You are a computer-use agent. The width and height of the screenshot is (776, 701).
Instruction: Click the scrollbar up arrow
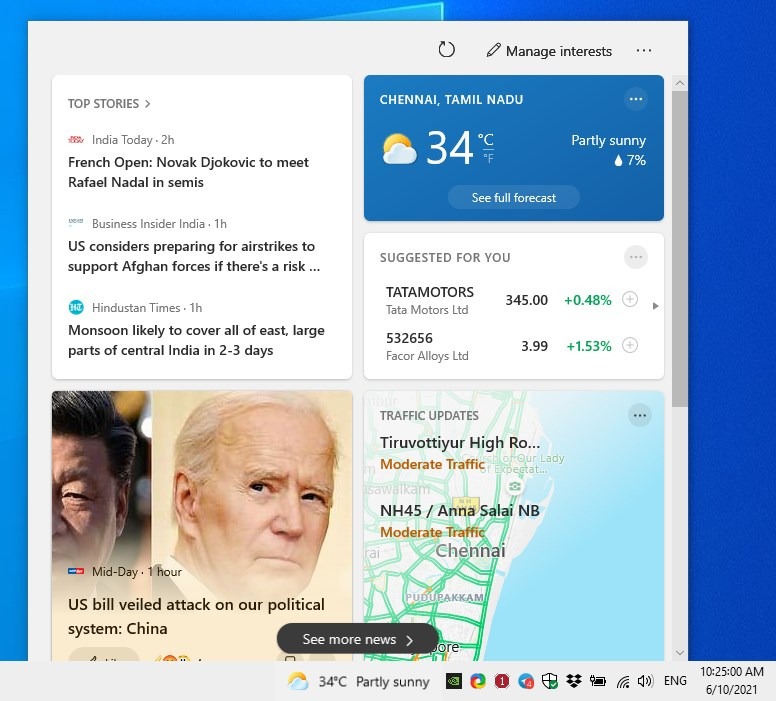click(679, 83)
